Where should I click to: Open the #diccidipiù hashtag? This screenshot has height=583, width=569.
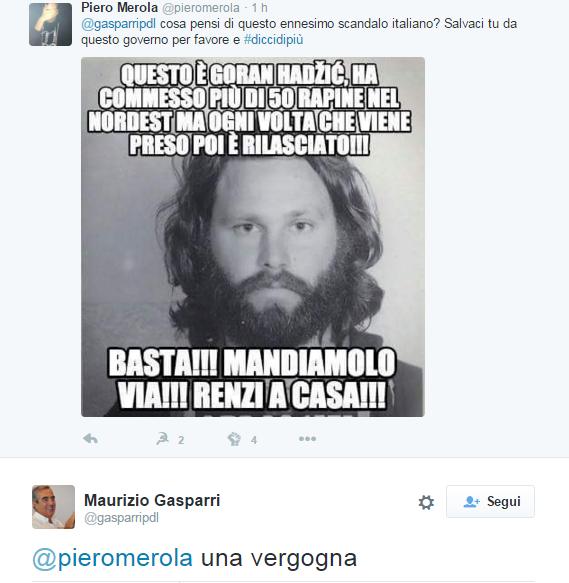point(273,40)
